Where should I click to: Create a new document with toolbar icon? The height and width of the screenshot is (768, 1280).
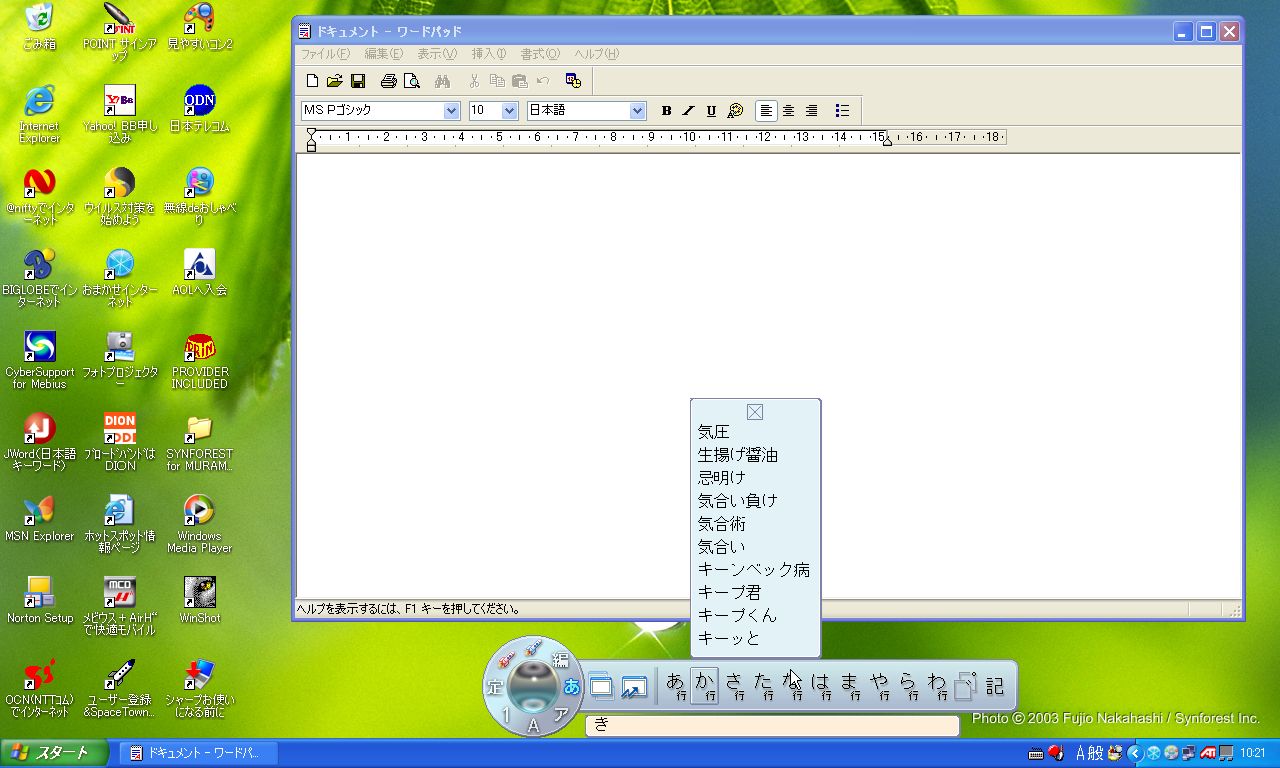click(x=313, y=81)
